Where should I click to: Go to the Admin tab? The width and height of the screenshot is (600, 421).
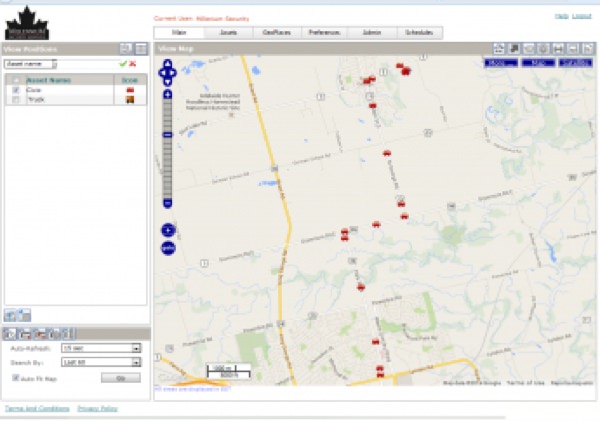coord(372,33)
